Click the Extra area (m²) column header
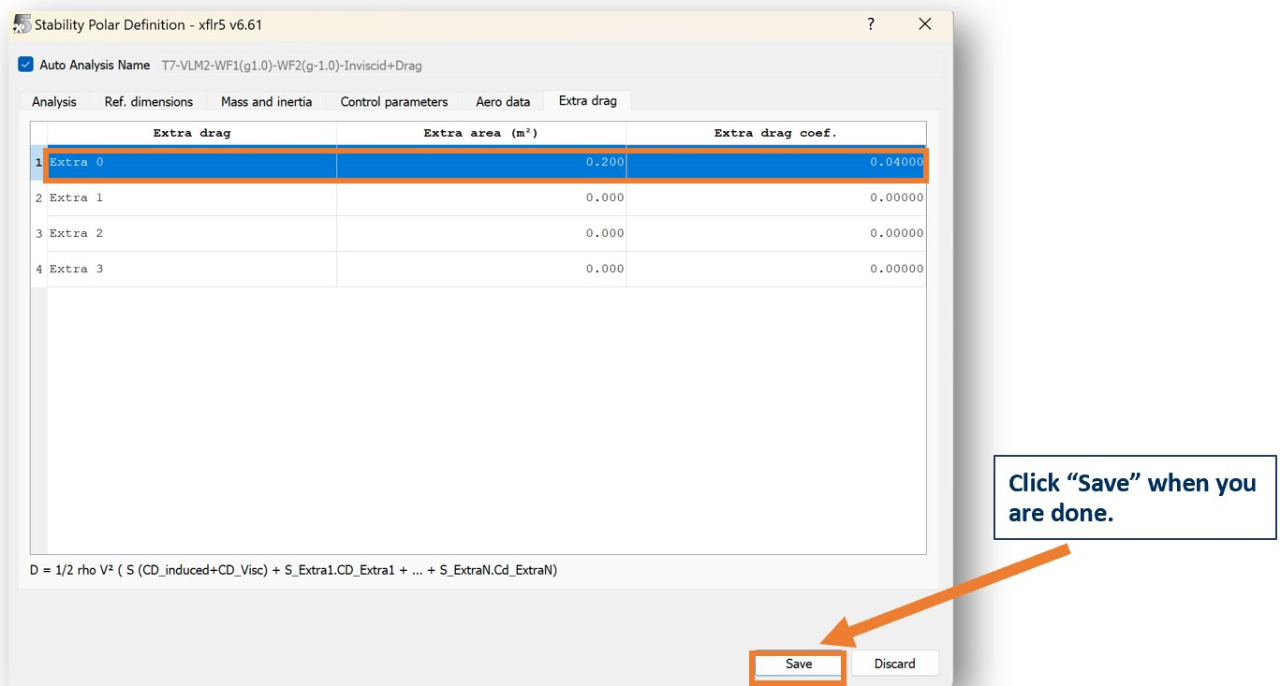The width and height of the screenshot is (1280, 686). pyautogui.click(x=481, y=133)
